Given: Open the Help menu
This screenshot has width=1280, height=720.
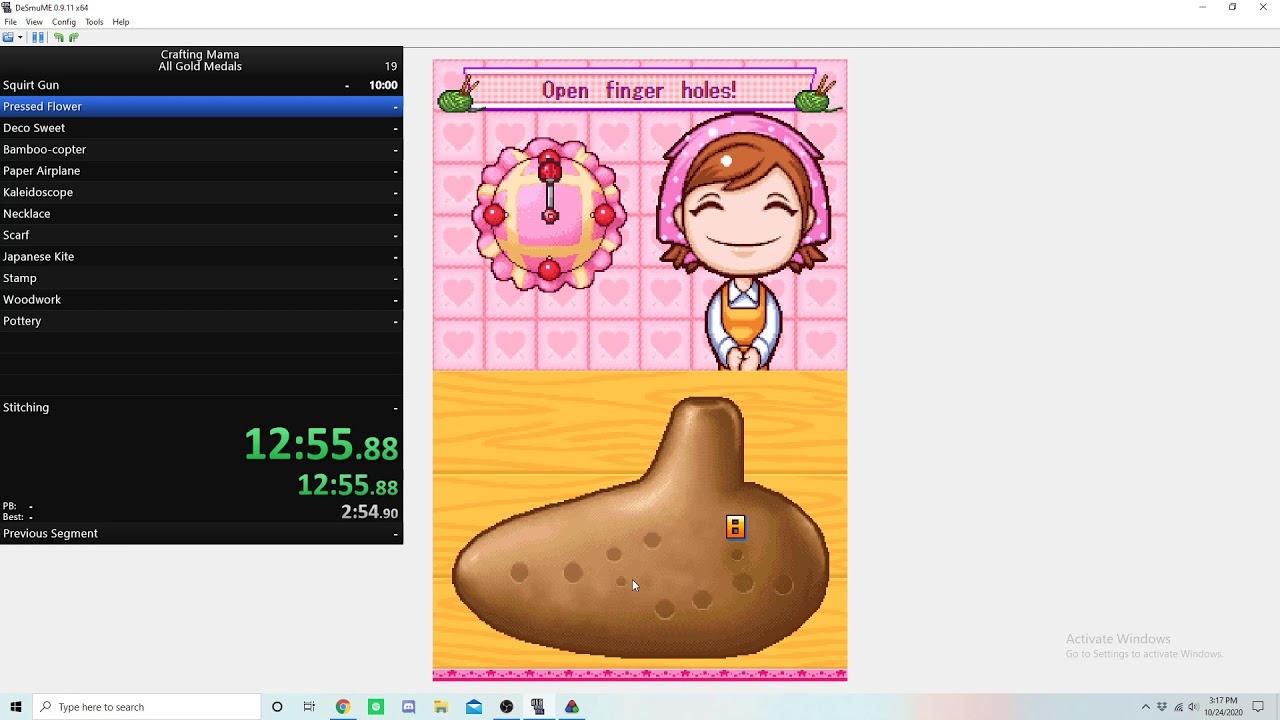Looking at the screenshot, I should coord(121,22).
